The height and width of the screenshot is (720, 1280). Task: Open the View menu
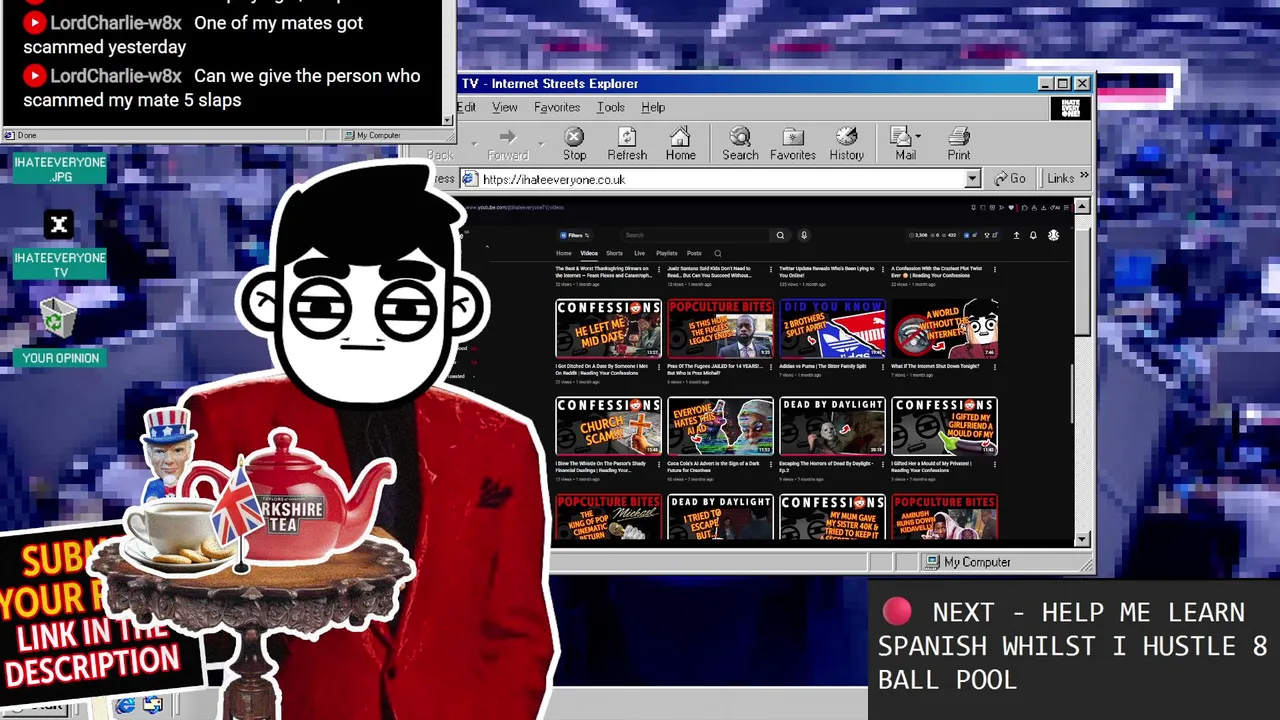point(504,107)
